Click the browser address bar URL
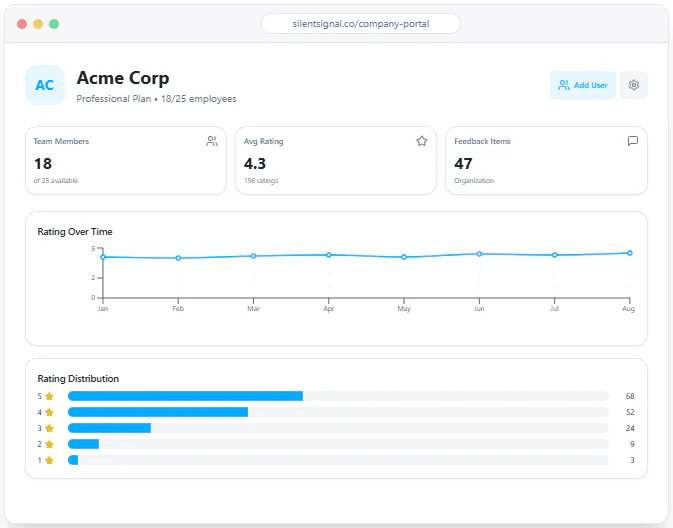 tap(361, 24)
